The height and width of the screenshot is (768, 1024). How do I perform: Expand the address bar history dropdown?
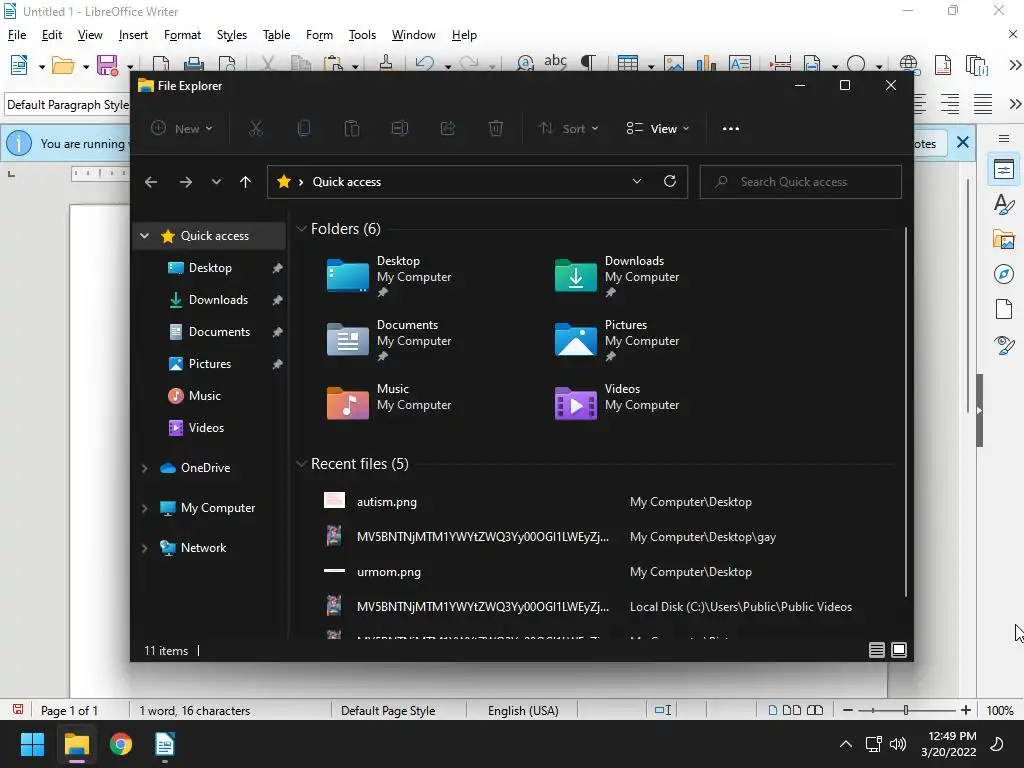point(637,182)
